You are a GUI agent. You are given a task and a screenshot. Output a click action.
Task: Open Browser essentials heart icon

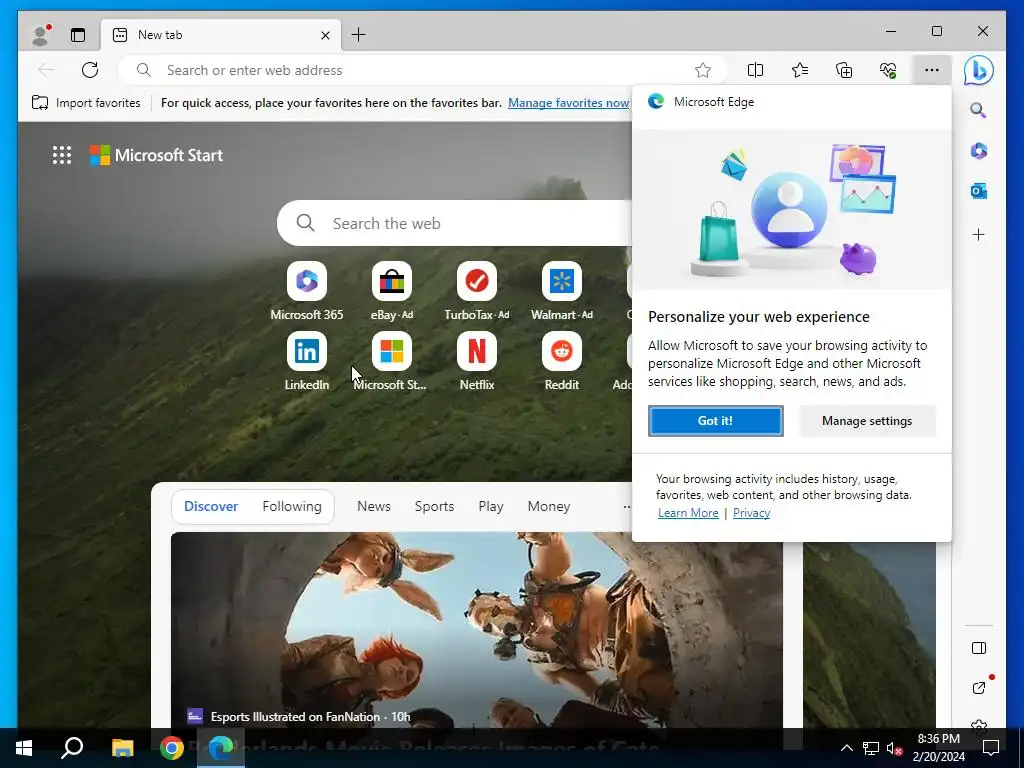[888, 70]
